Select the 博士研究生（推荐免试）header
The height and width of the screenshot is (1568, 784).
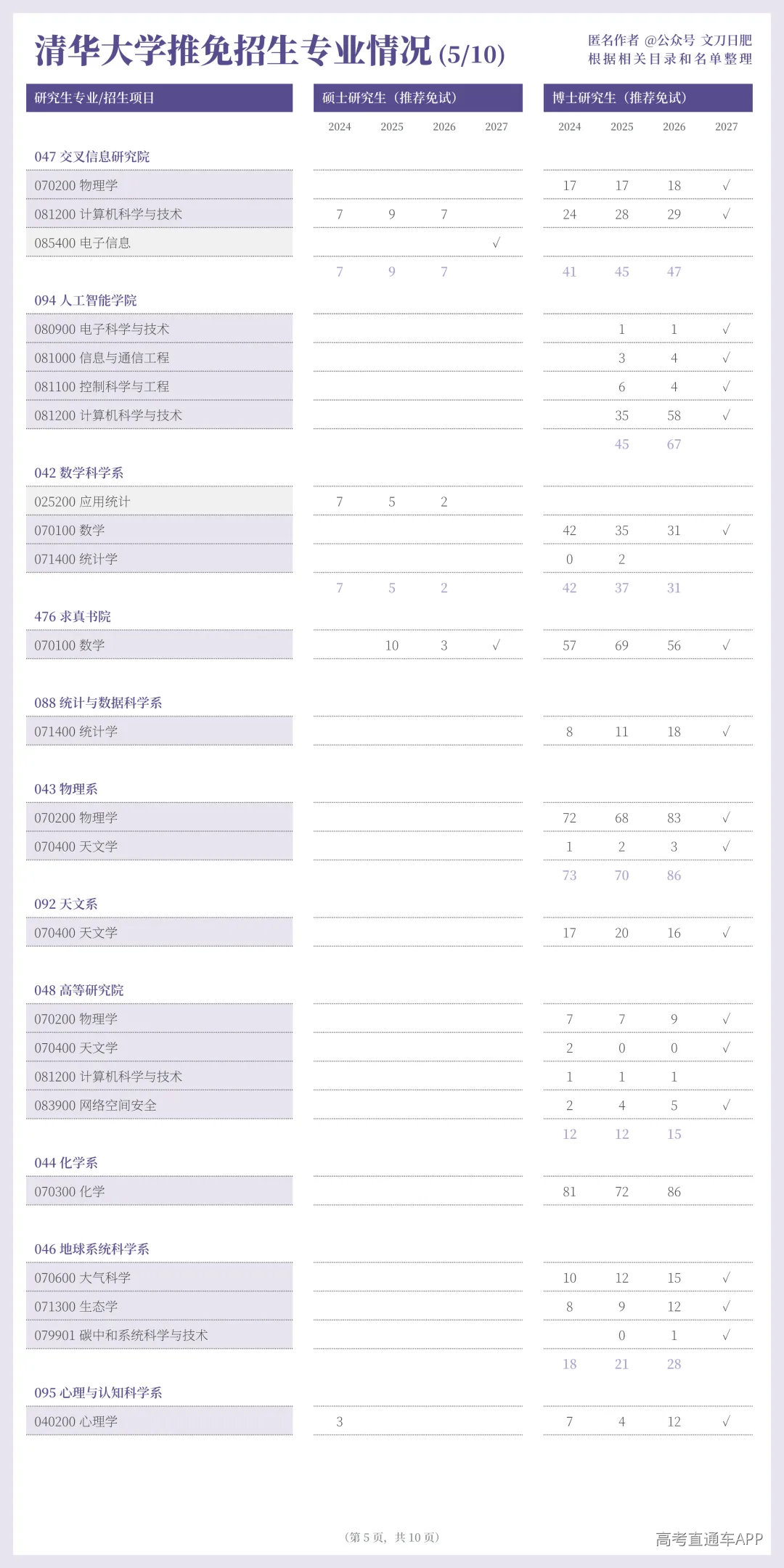(648, 98)
